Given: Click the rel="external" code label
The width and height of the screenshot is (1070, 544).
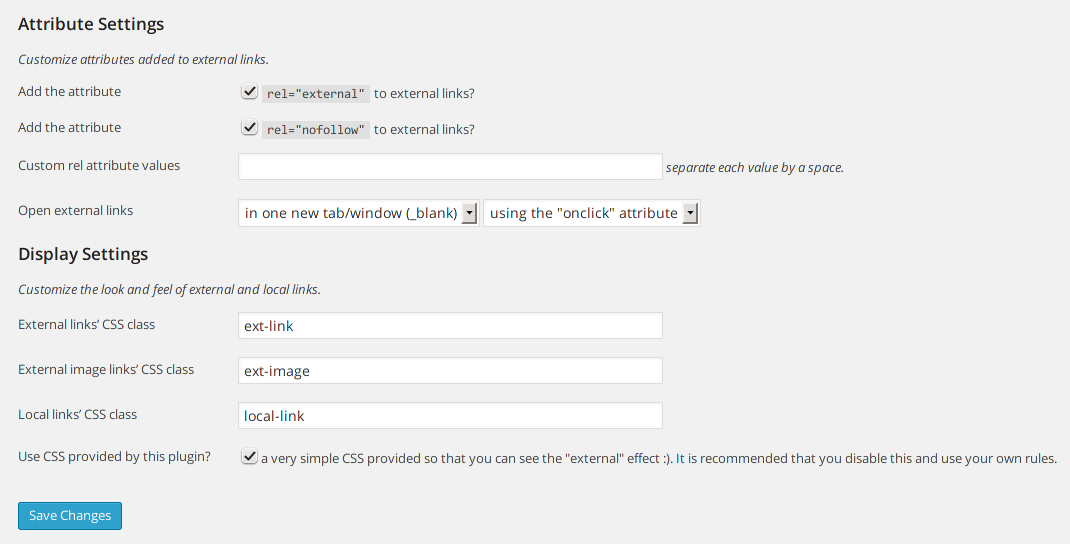Looking at the screenshot, I should (x=316, y=94).
